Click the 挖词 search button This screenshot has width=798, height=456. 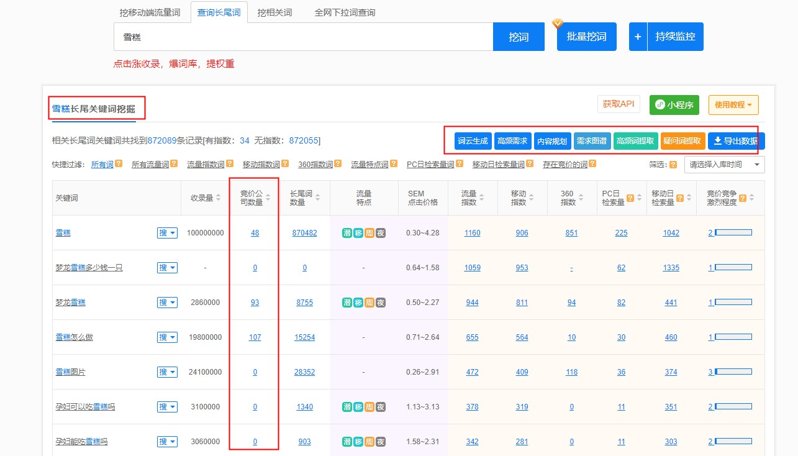click(519, 37)
